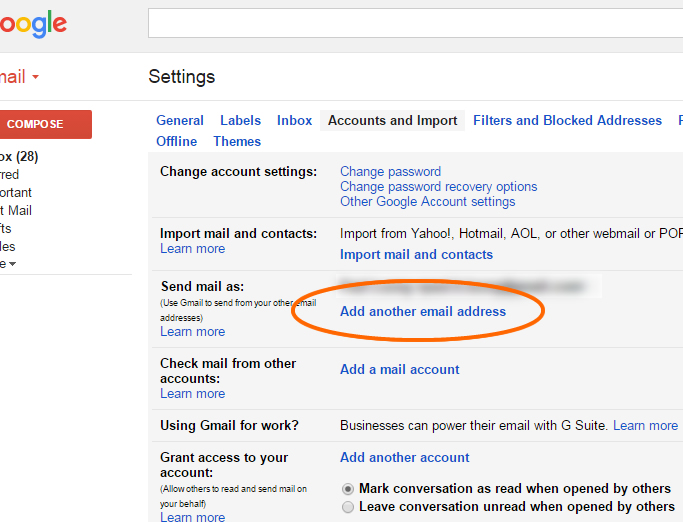This screenshot has width=683, height=522.
Task: Select Mark conversation as read radio button
Action: (348, 489)
